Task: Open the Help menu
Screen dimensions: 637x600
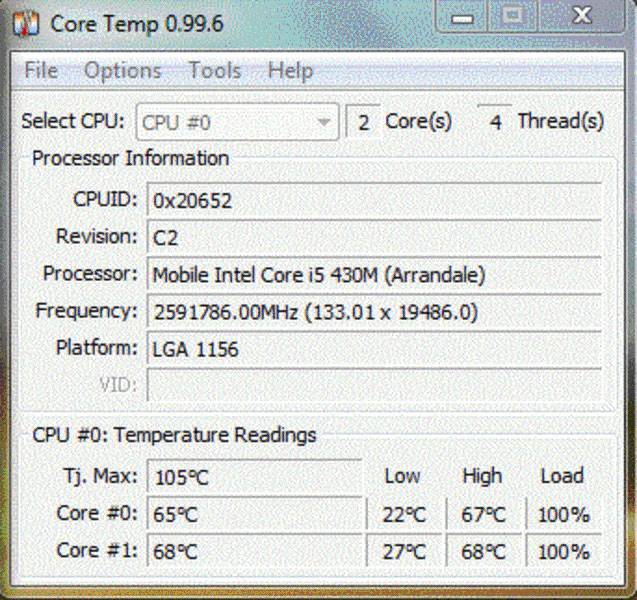Action: coord(290,71)
